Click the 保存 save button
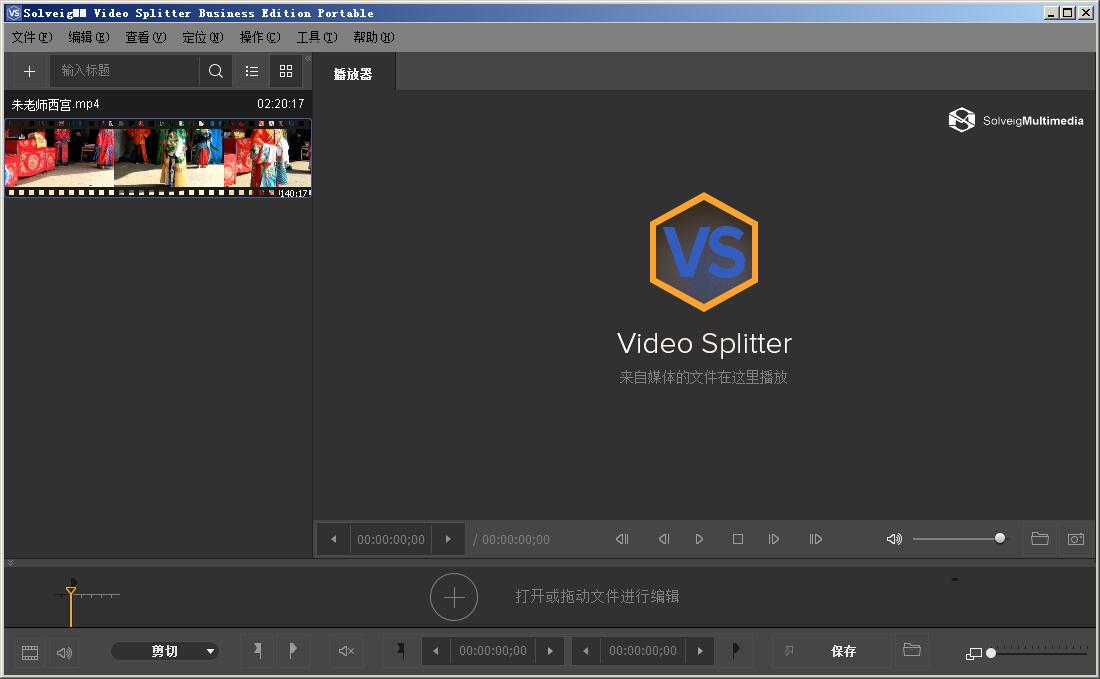The width and height of the screenshot is (1100, 679). click(x=843, y=651)
